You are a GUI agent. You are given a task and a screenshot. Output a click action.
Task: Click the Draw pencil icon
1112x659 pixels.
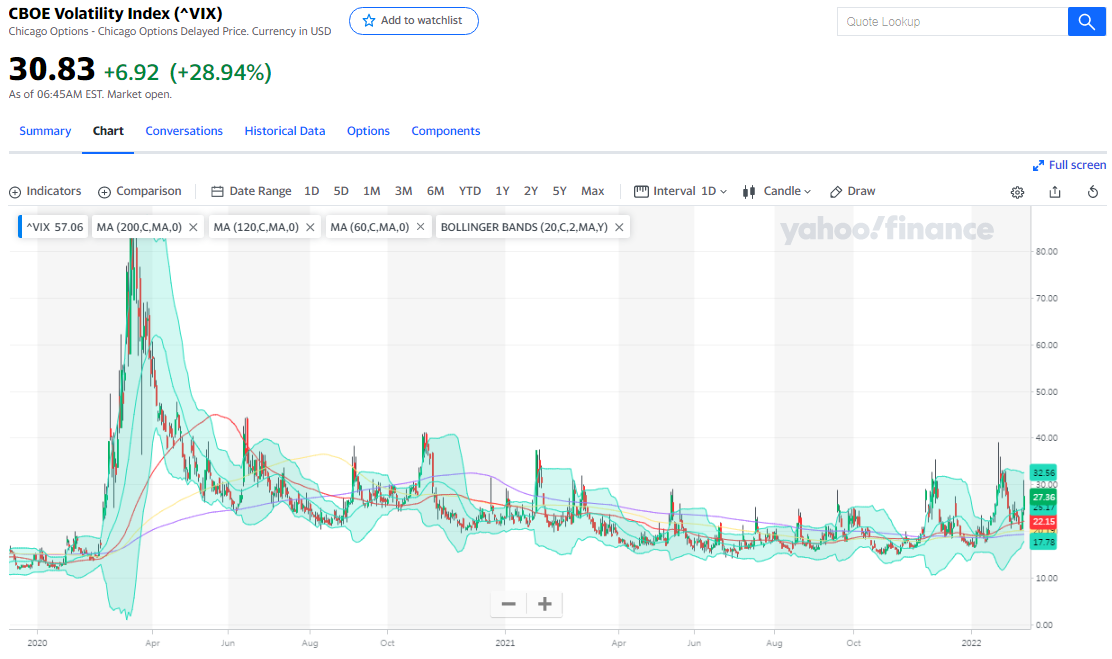tap(836, 192)
